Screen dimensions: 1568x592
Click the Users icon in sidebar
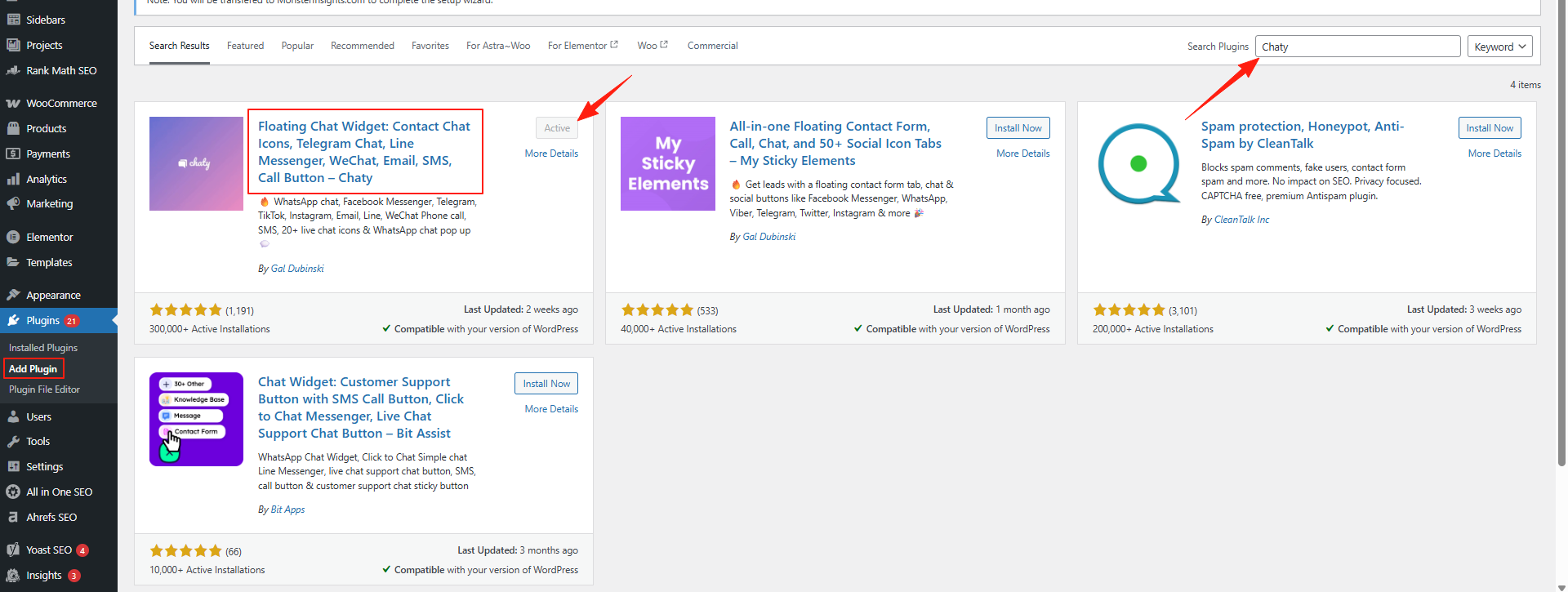pyautogui.click(x=13, y=417)
